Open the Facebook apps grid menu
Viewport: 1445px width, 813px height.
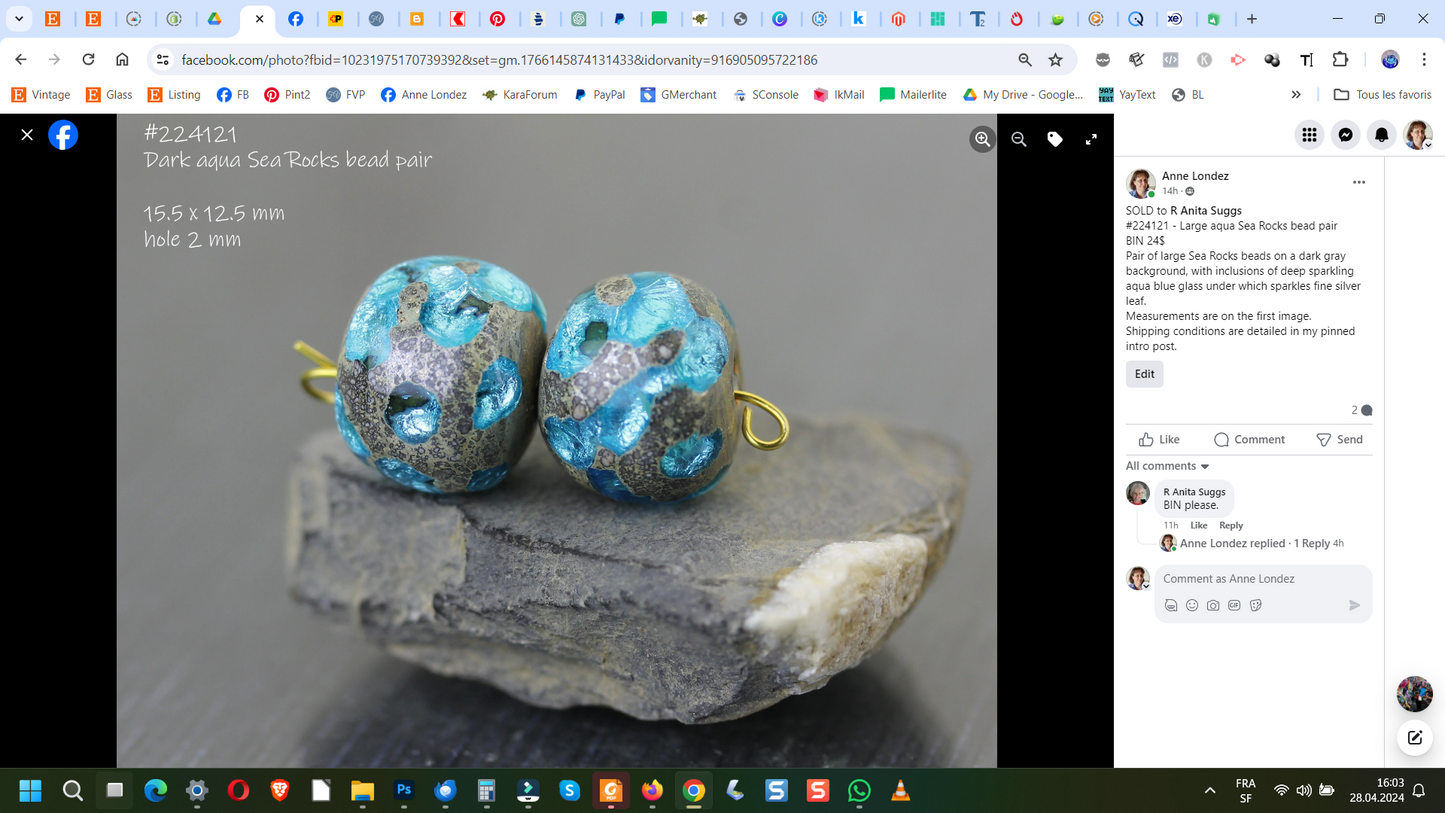(x=1309, y=135)
